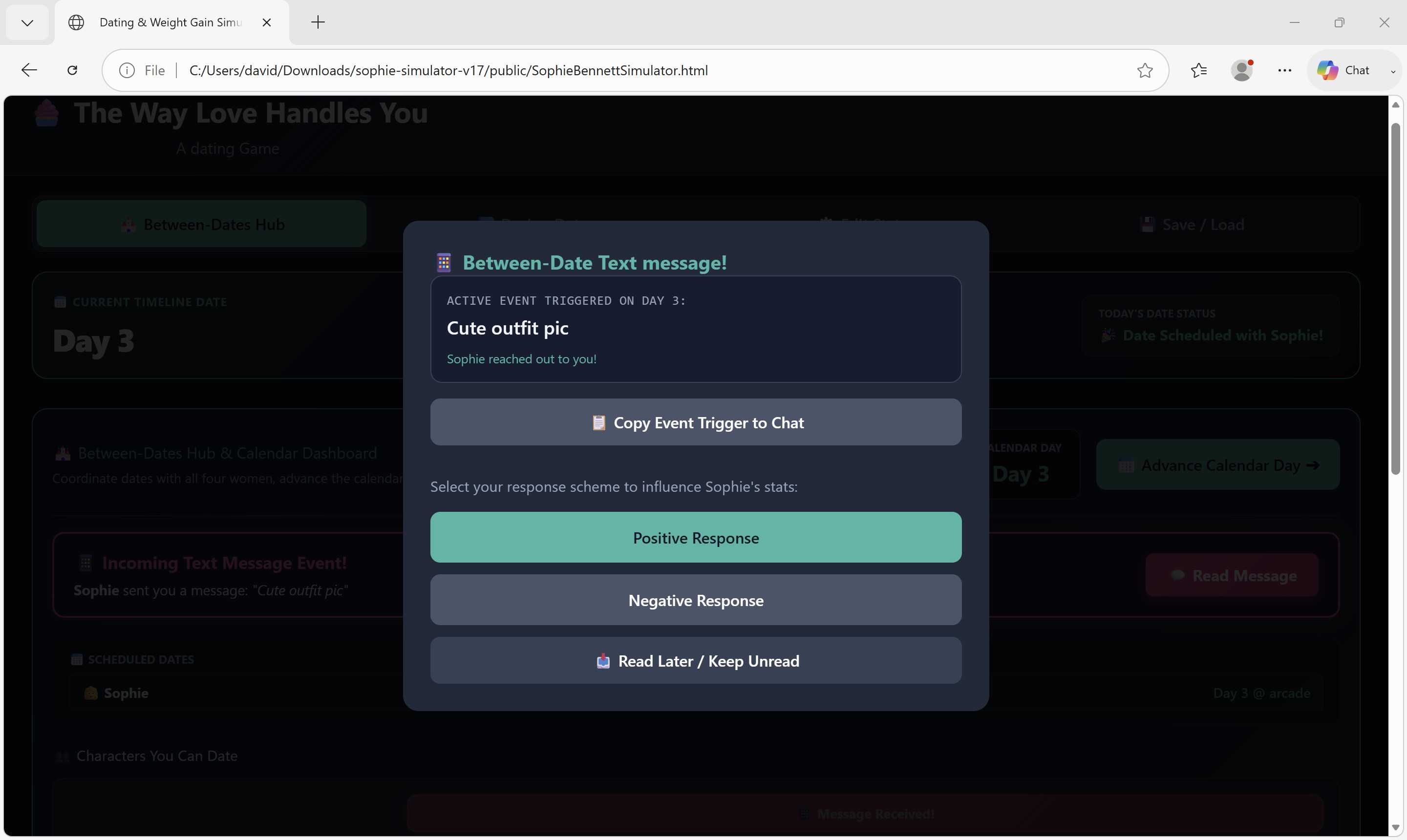Open Copilot Chat sidebar

point(1344,70)
